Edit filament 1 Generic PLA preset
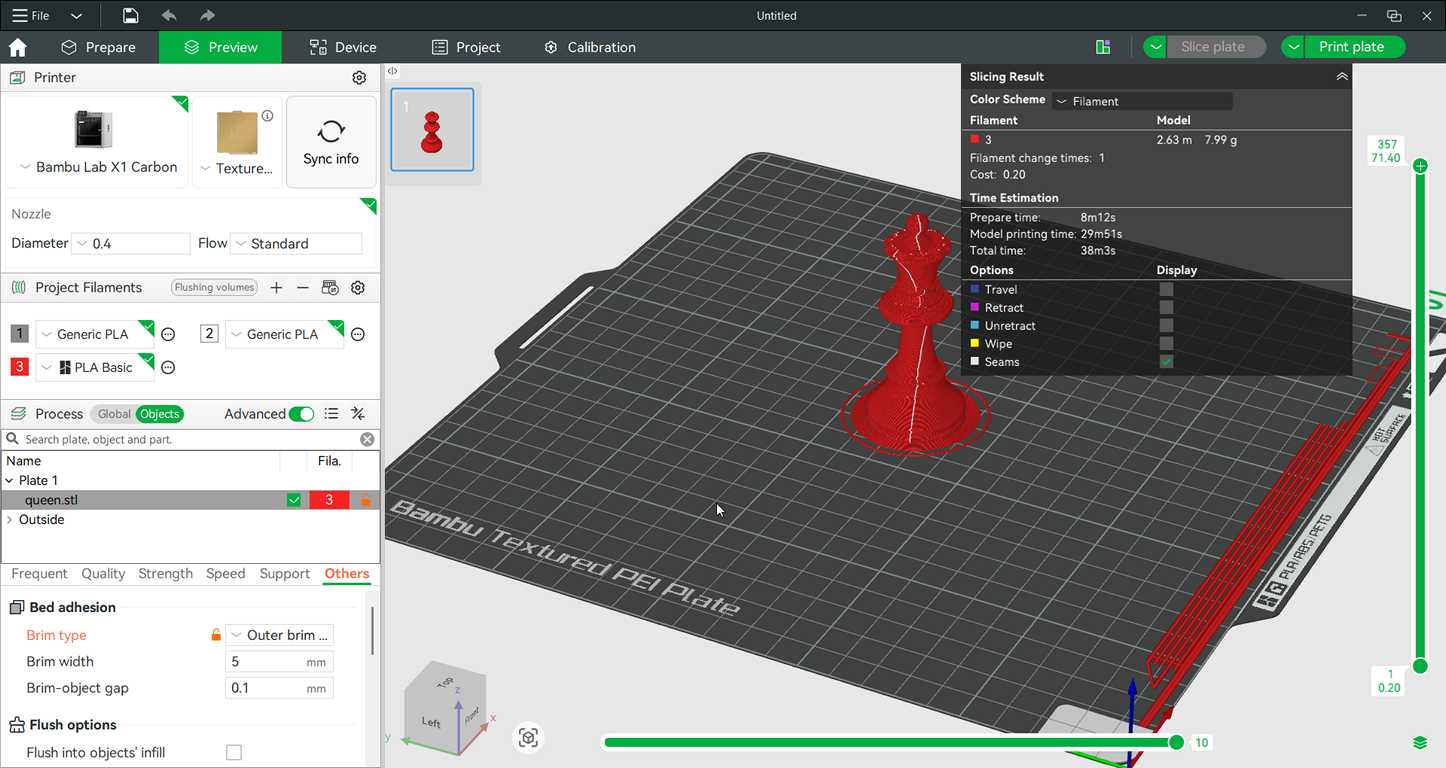This screenshot has width=1446, height=768. (168, 335)
